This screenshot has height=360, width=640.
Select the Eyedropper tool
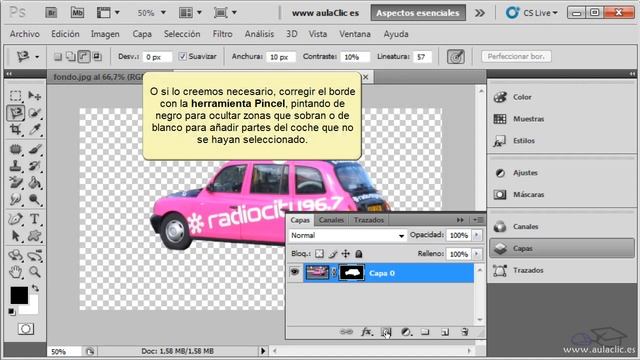(35, 130)
